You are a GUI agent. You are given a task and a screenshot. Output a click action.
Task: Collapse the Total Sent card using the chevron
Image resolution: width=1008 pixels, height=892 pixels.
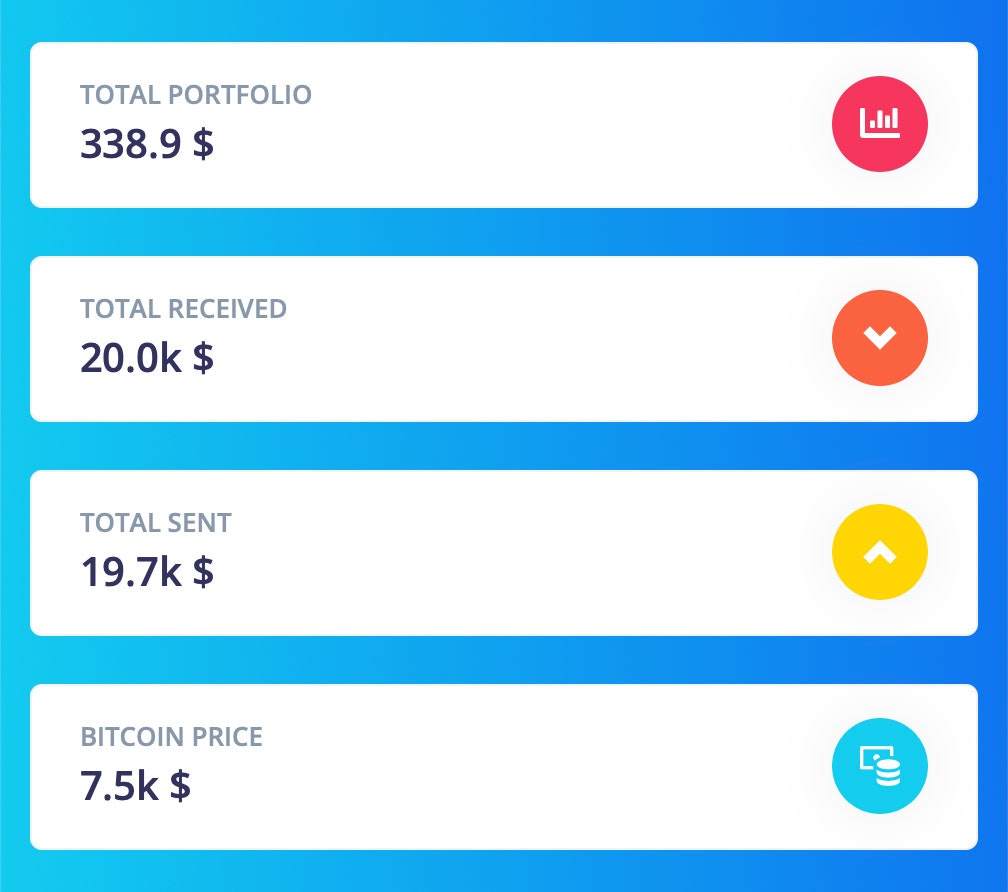tap(880, 552)
